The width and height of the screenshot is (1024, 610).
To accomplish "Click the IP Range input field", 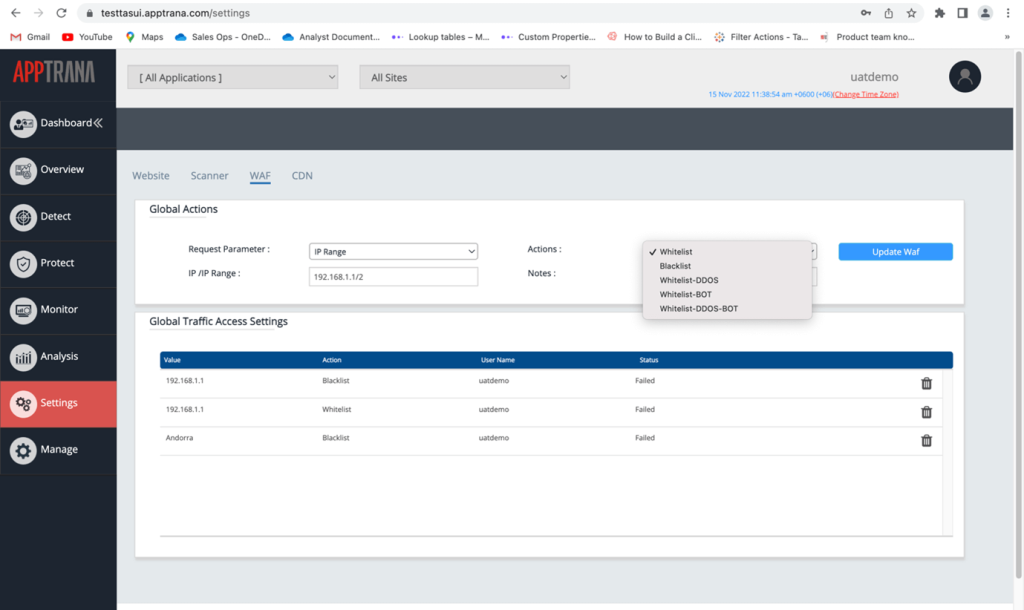I will 393,276.
